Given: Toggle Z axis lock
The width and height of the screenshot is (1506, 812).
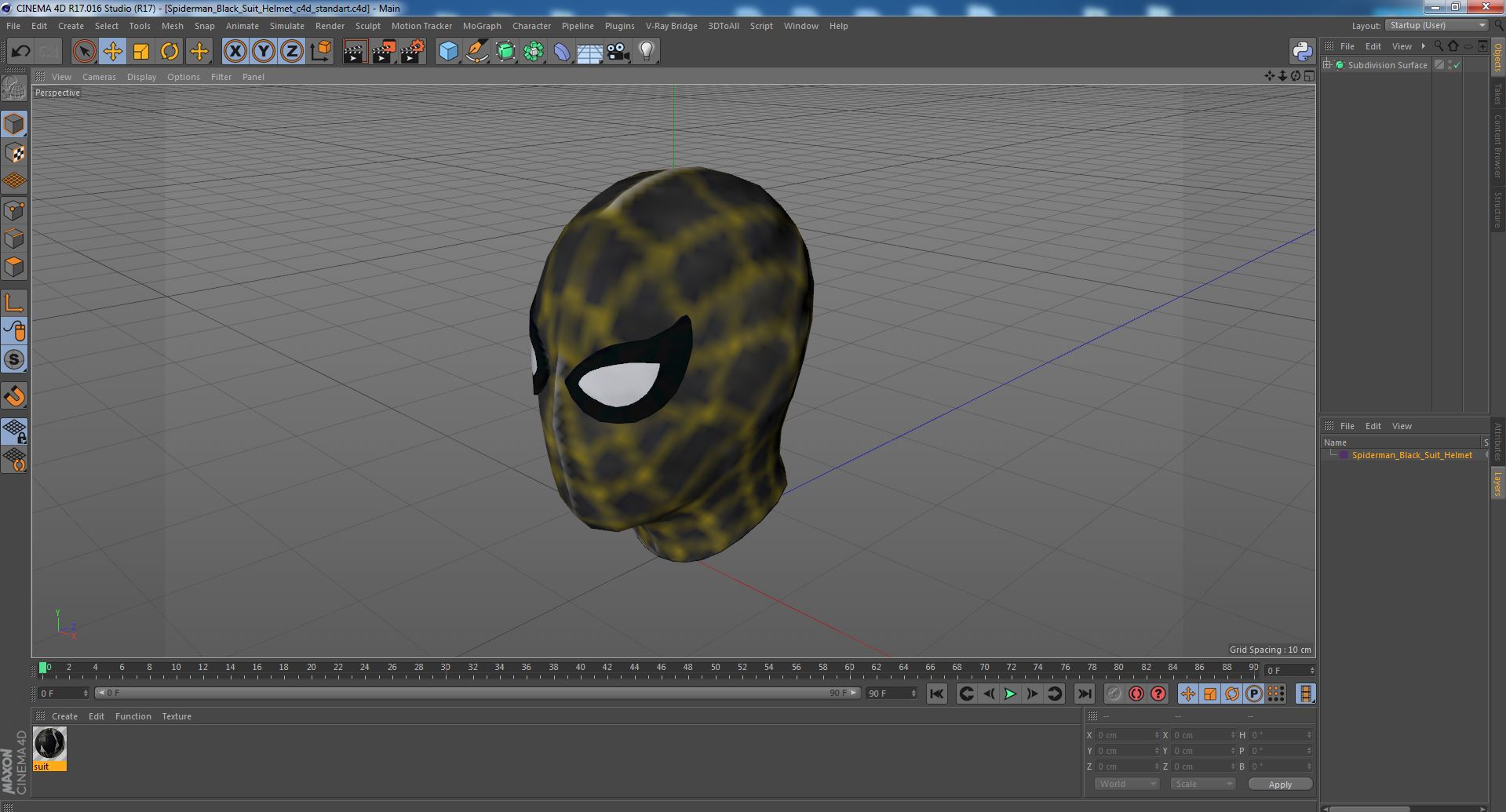Looking at the screenshot, I should (x=292, y=52).
